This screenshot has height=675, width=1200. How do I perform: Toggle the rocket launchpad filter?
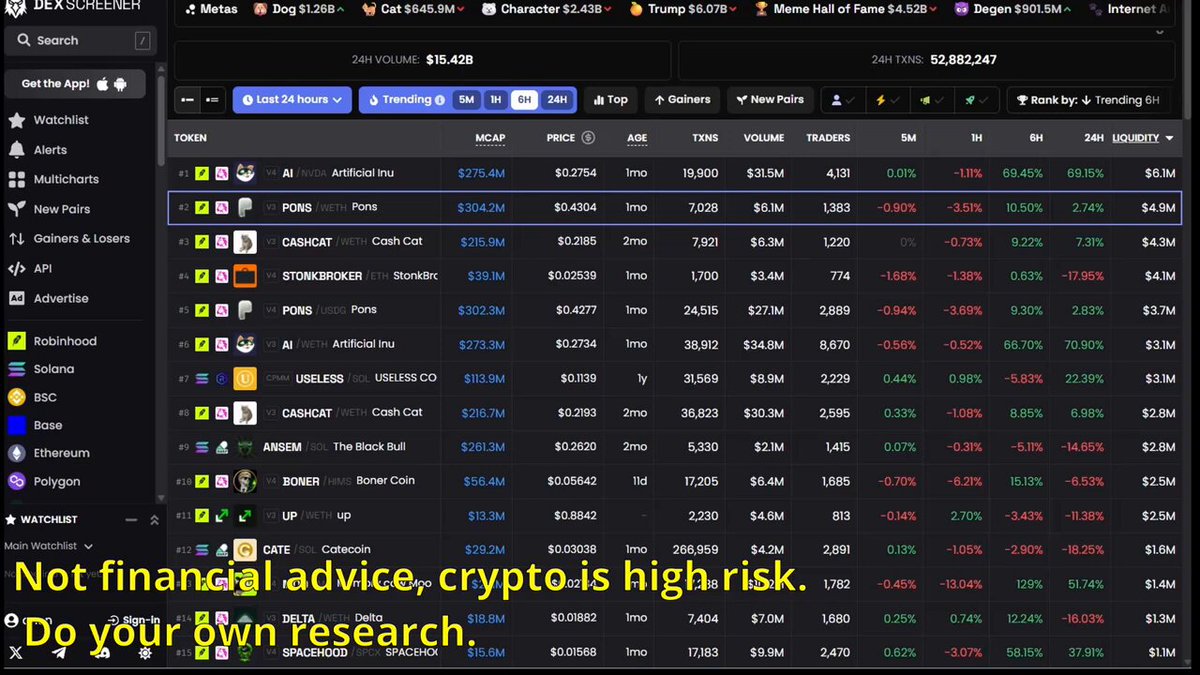(977, 100)
